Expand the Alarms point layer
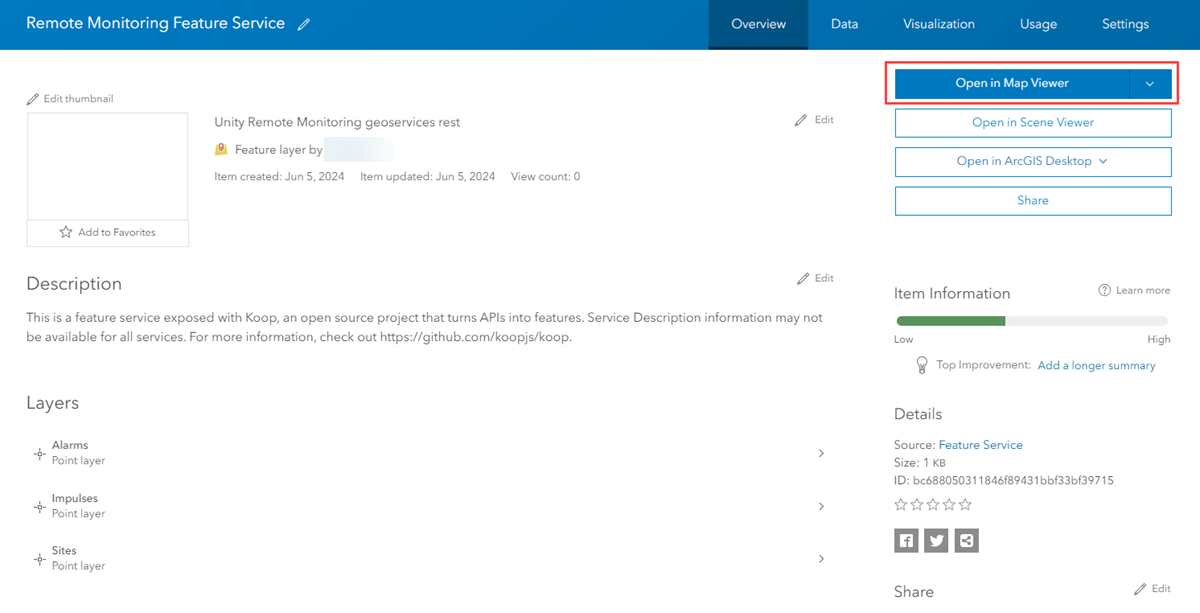The height and width of the screenshot is (613, 1200). 821,453
